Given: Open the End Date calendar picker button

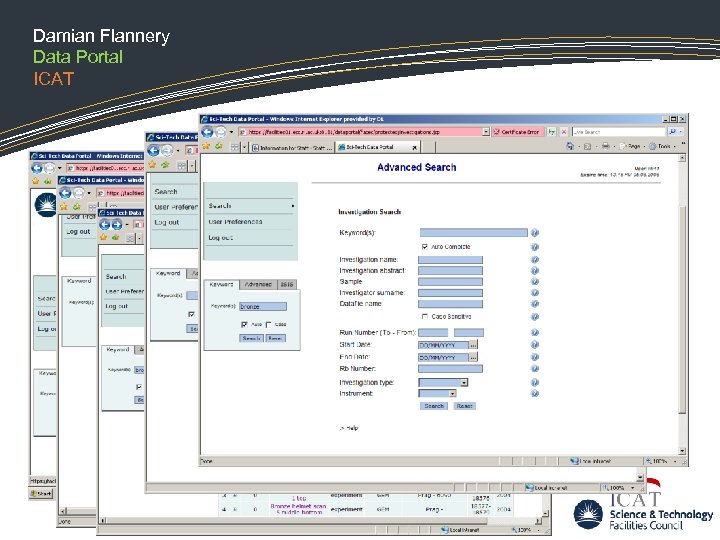Looking at the screenshot, I should pyautogui.click(x=473, y=357).
